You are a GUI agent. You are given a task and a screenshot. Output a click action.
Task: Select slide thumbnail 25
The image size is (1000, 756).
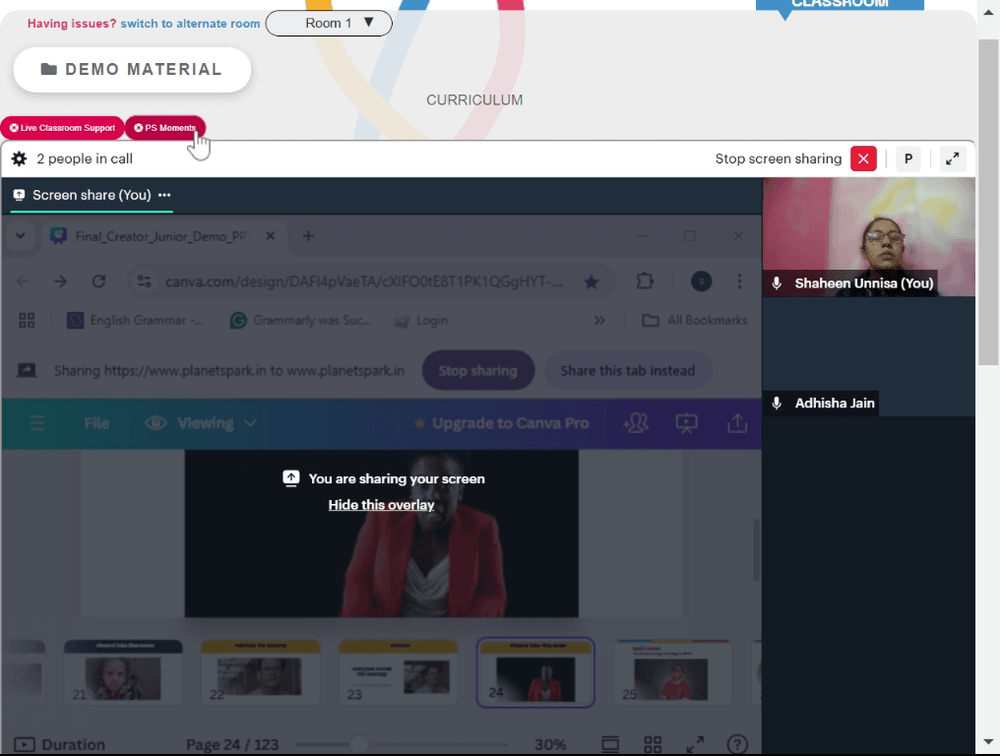(x=673, y=672)
